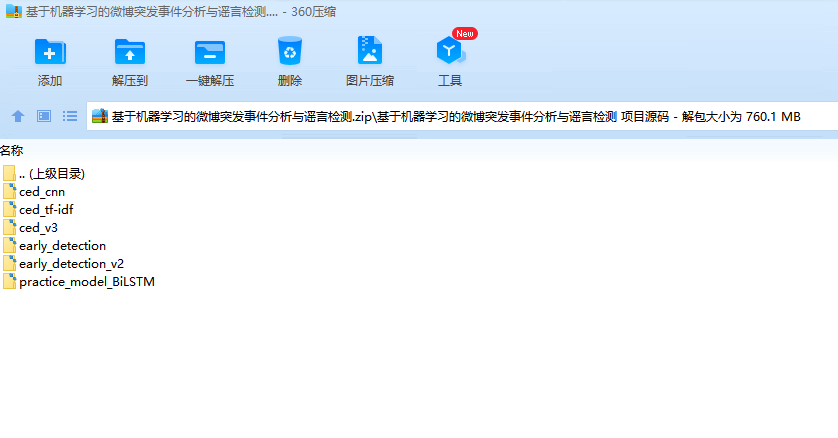This screenshot has height=438, width=838.
Task: Click the 删除 (Delete) trash icon
Action: pos(290,51)
